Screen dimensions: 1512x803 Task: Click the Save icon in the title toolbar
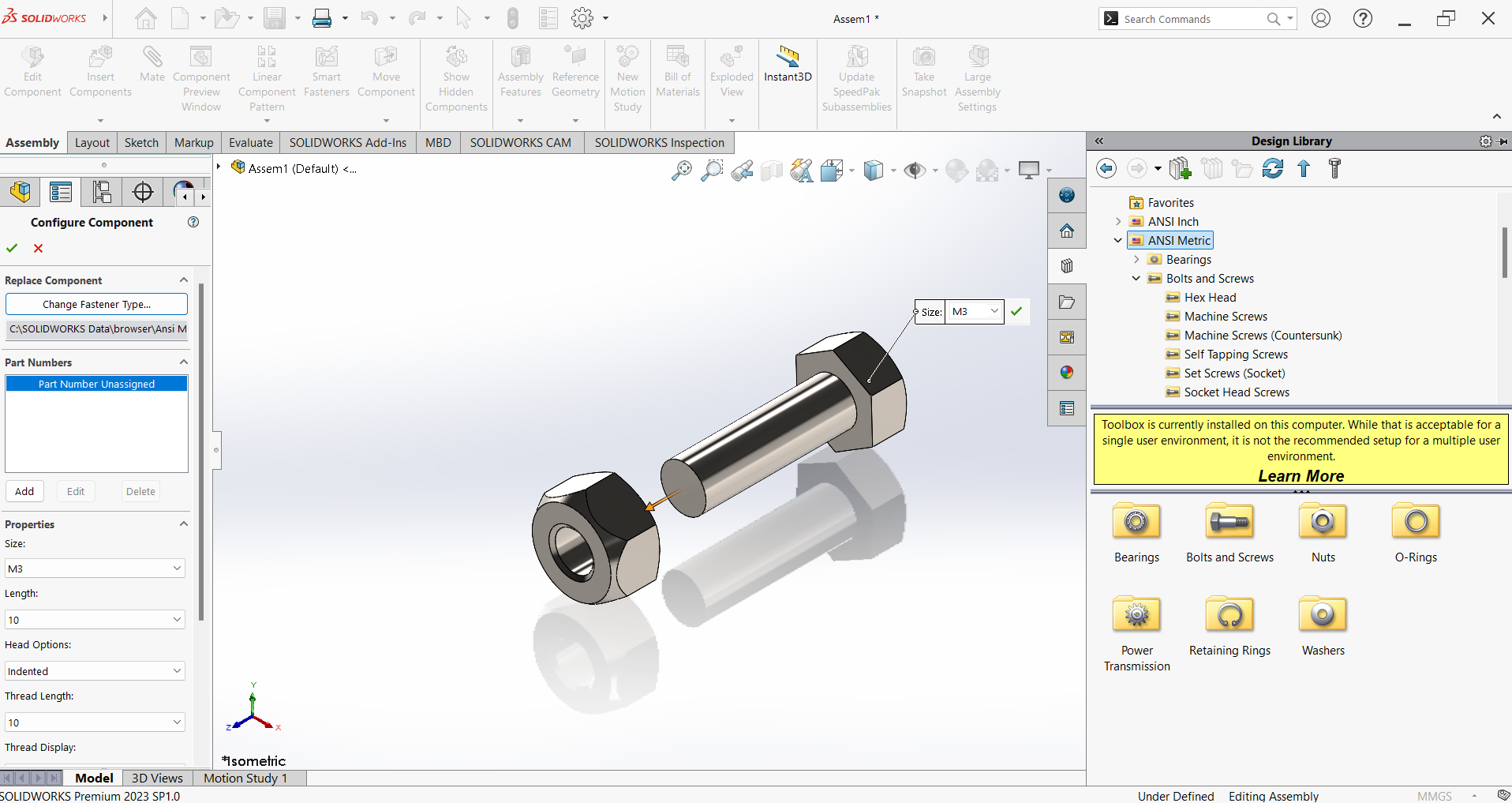(x=275, y=18)
